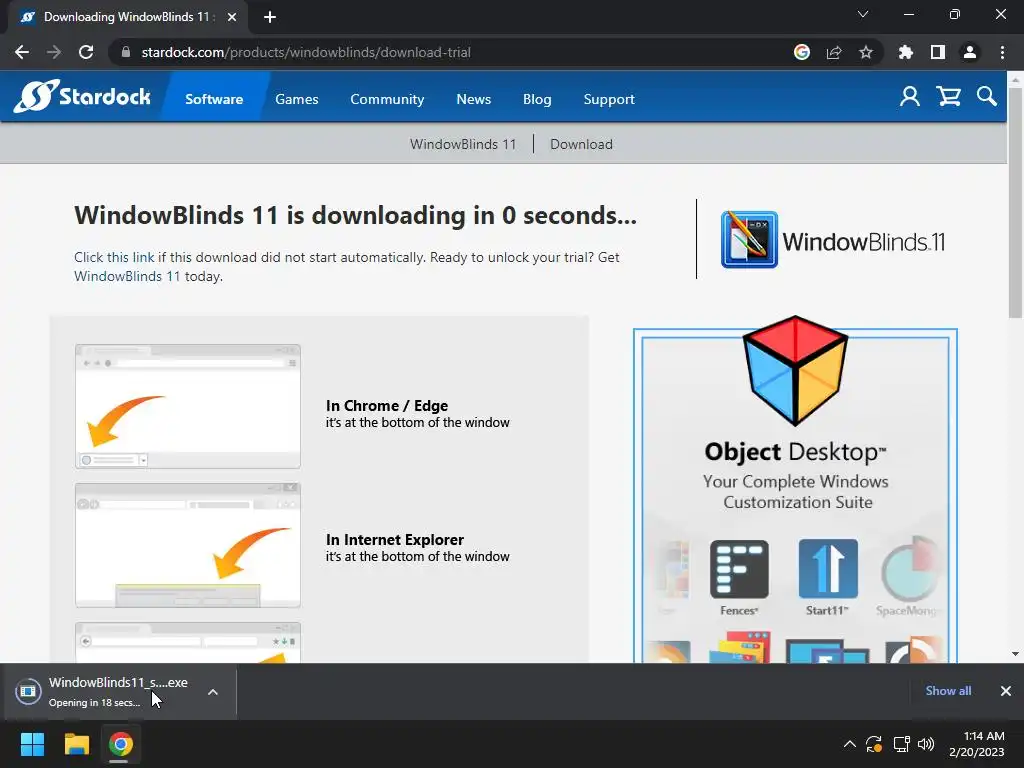This screenshot has height=768, width=1024.
Task: Open the WindowBlinds 11 subnav link
Action: point(463,144)
